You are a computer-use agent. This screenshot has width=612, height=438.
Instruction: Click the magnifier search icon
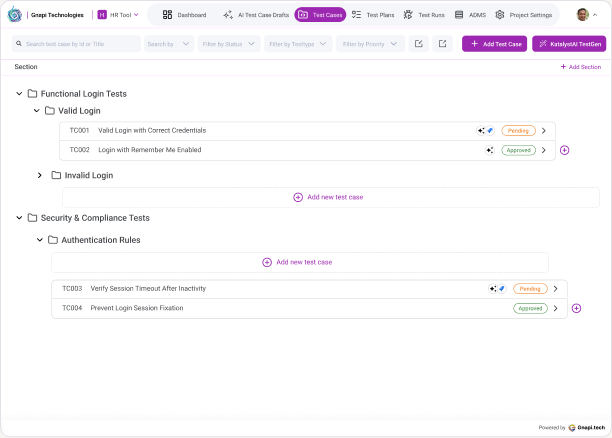click(x=19, y=44)
